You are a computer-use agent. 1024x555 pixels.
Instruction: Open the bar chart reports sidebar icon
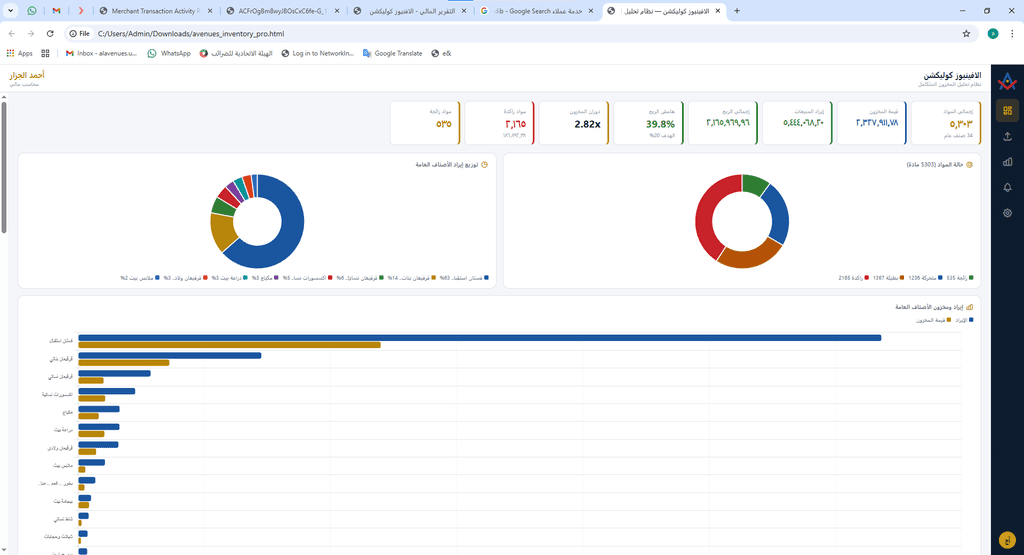tap(1007, 162)
